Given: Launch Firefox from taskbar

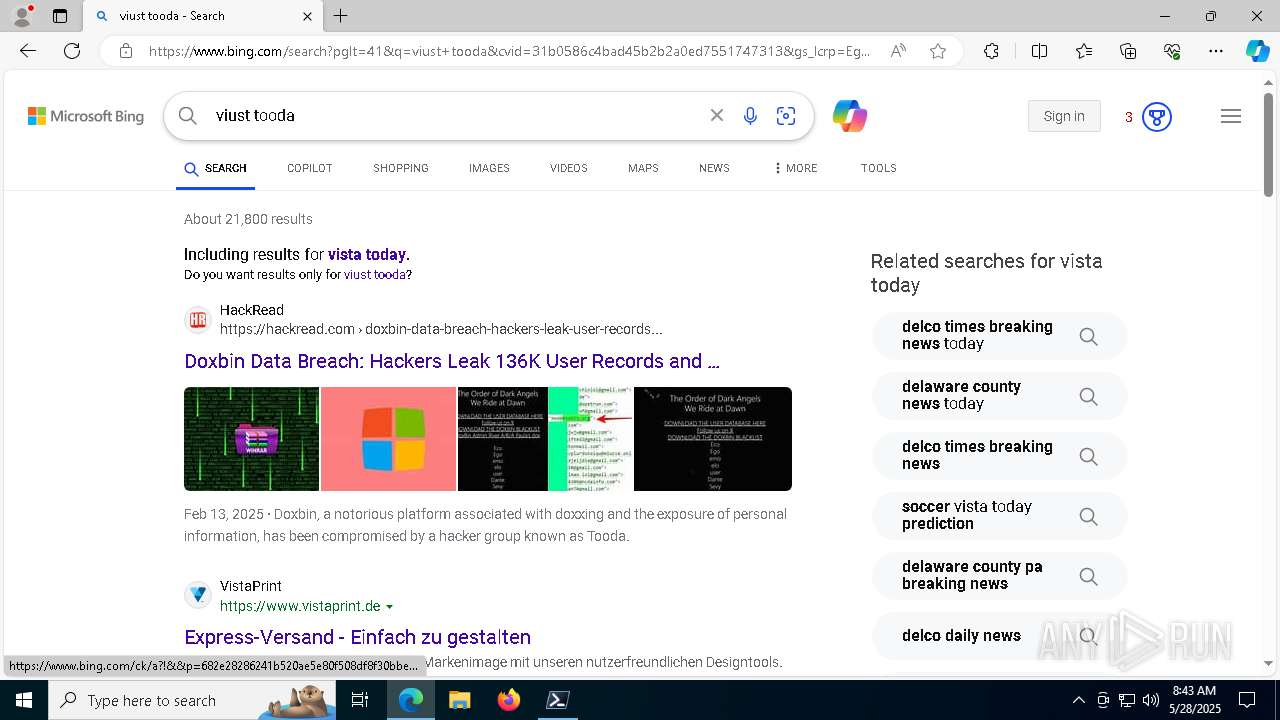Looking at the screenshot, I should pos(509,700).
